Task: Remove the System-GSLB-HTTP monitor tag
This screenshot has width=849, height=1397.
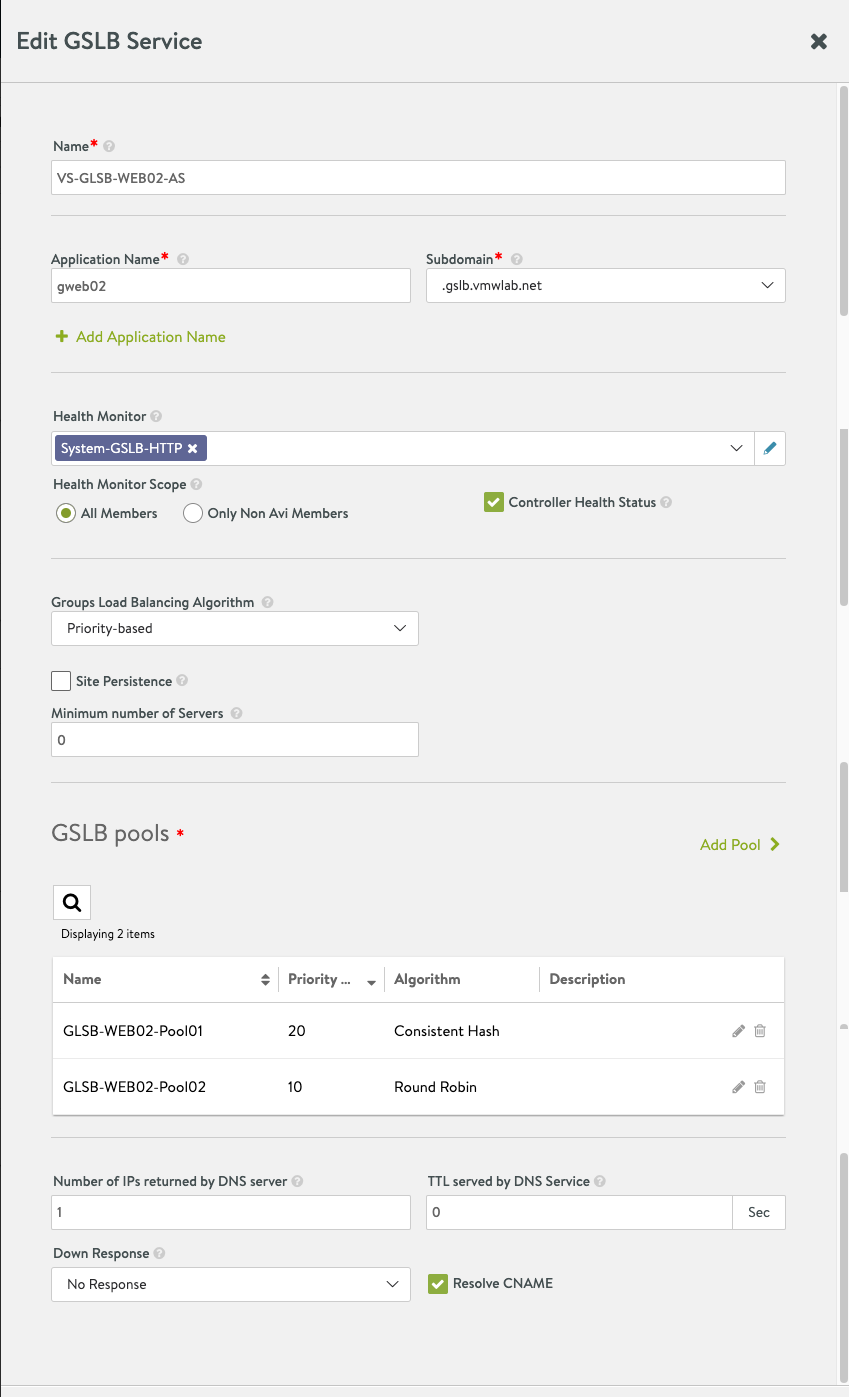Action: pos(192,448)
